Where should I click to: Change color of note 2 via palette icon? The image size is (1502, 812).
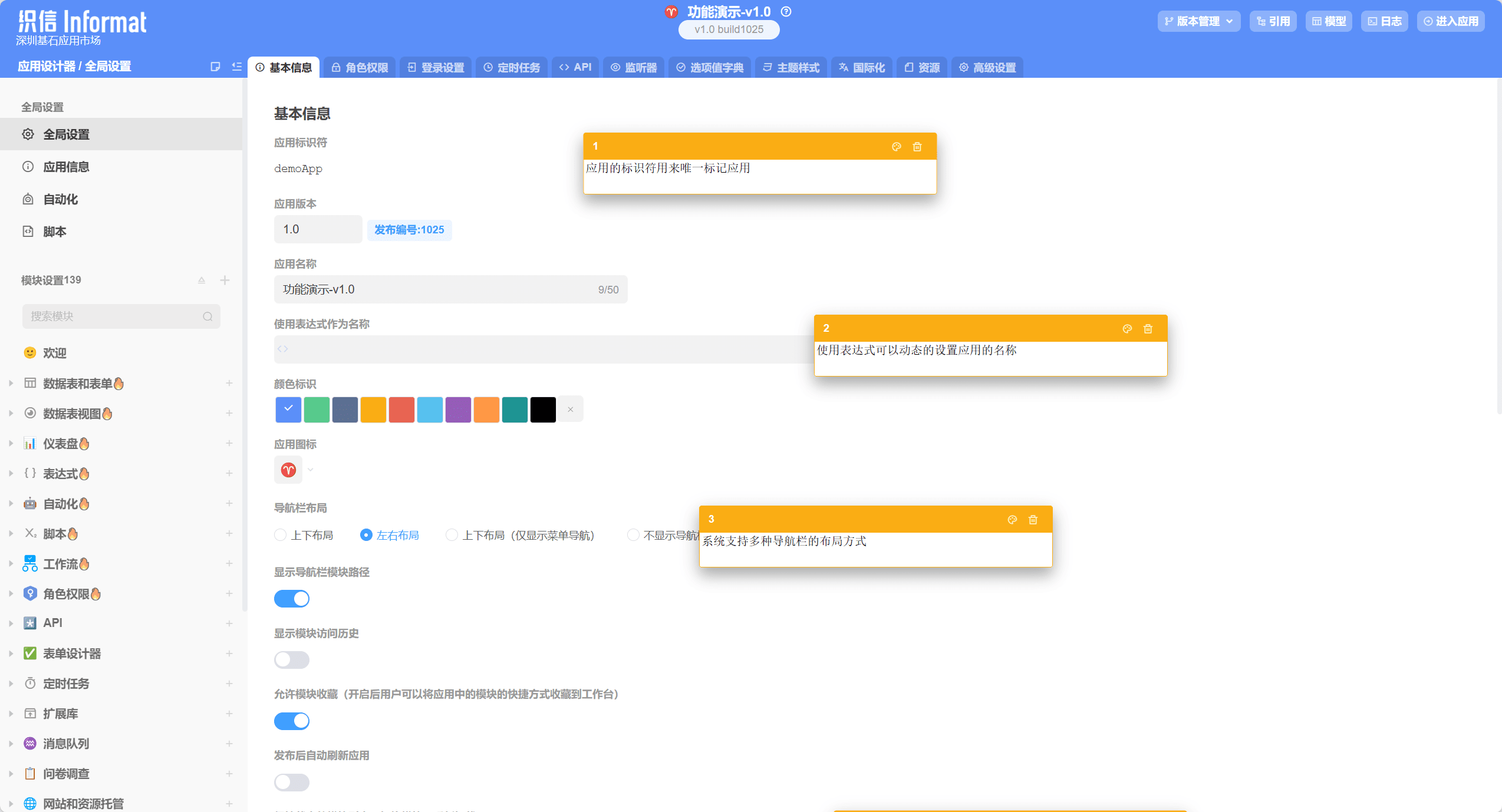1126,329
